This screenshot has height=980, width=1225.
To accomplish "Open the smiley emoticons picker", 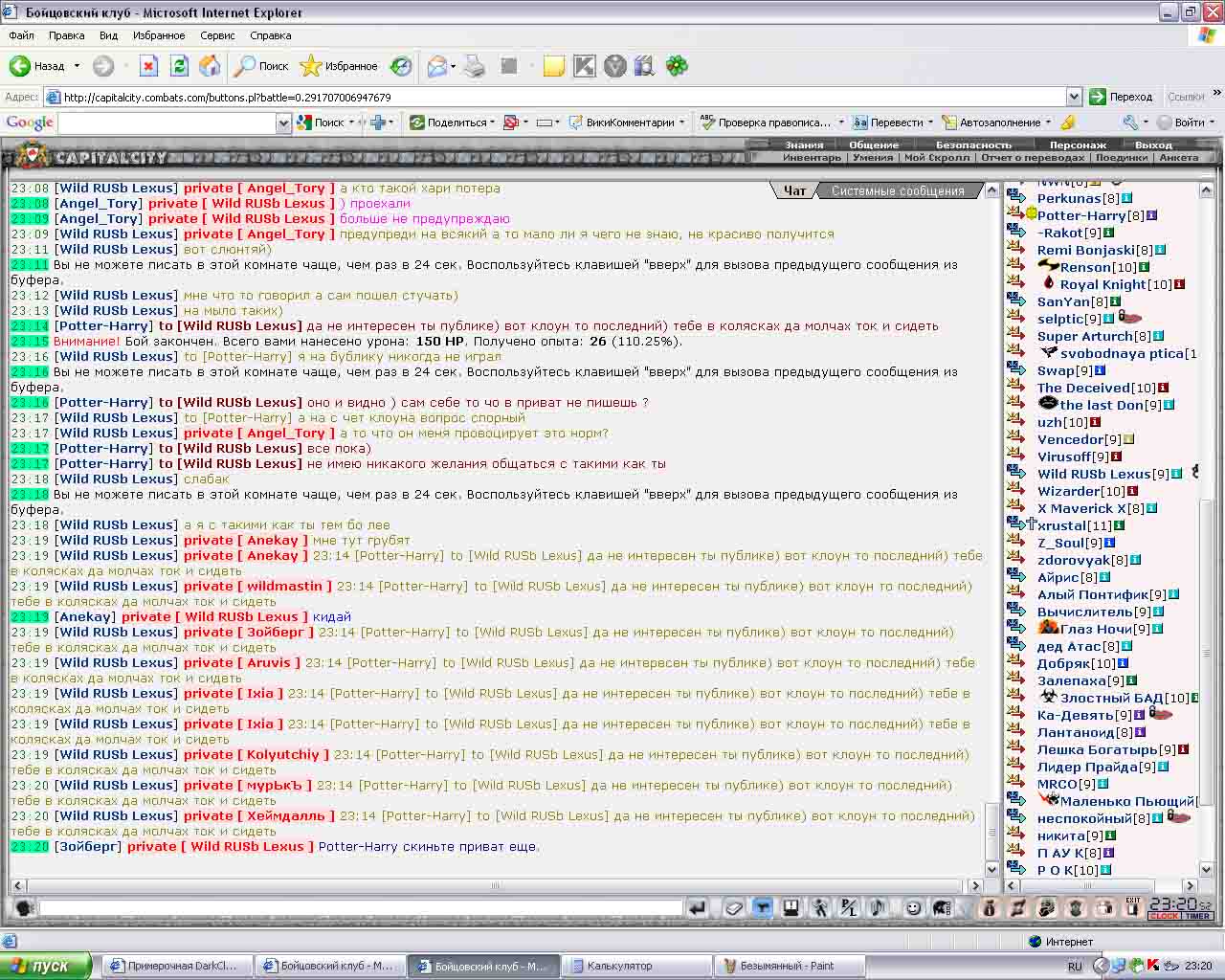I will click(913, 907).
